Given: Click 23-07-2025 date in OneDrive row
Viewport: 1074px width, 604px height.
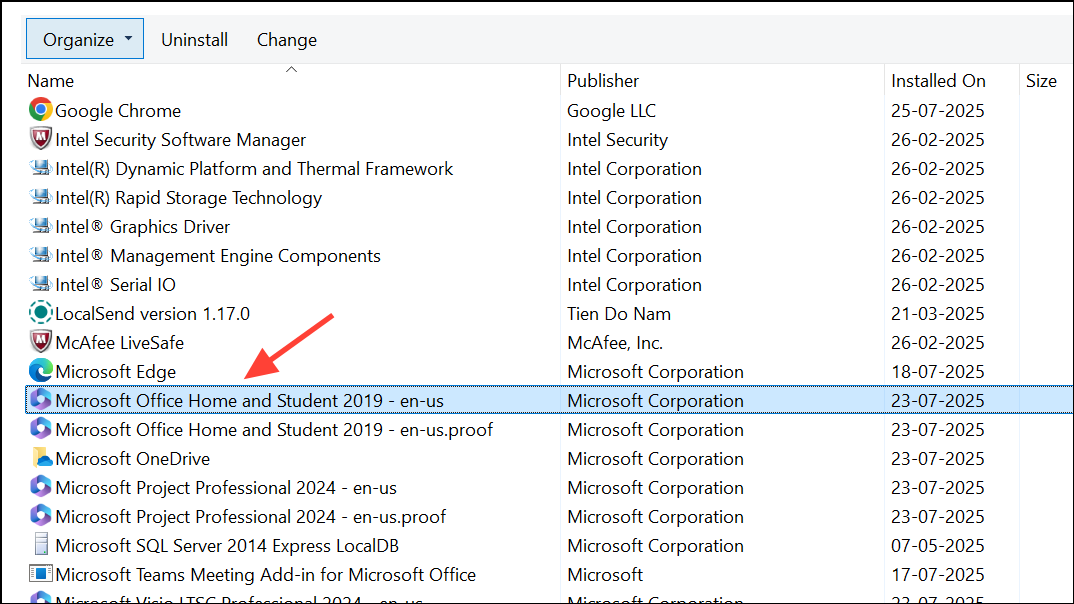Looking at the screenshot, I should coord(937,459).
